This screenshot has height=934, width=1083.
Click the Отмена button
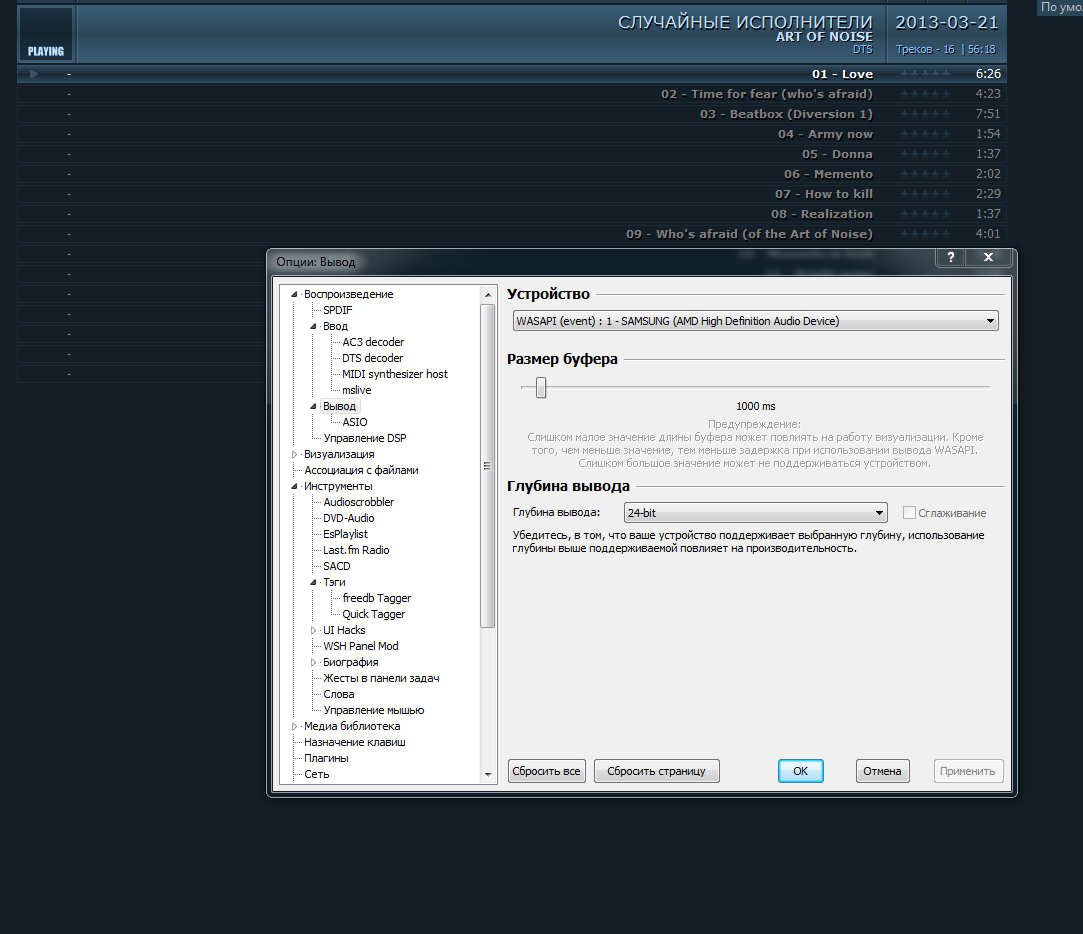(x=882, y=771)
